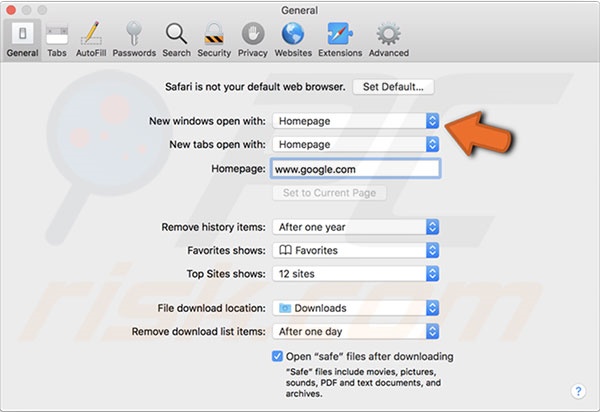Switch to the Security preferences pane
Screen dimensions: 600x412
(x=213, y=39)
